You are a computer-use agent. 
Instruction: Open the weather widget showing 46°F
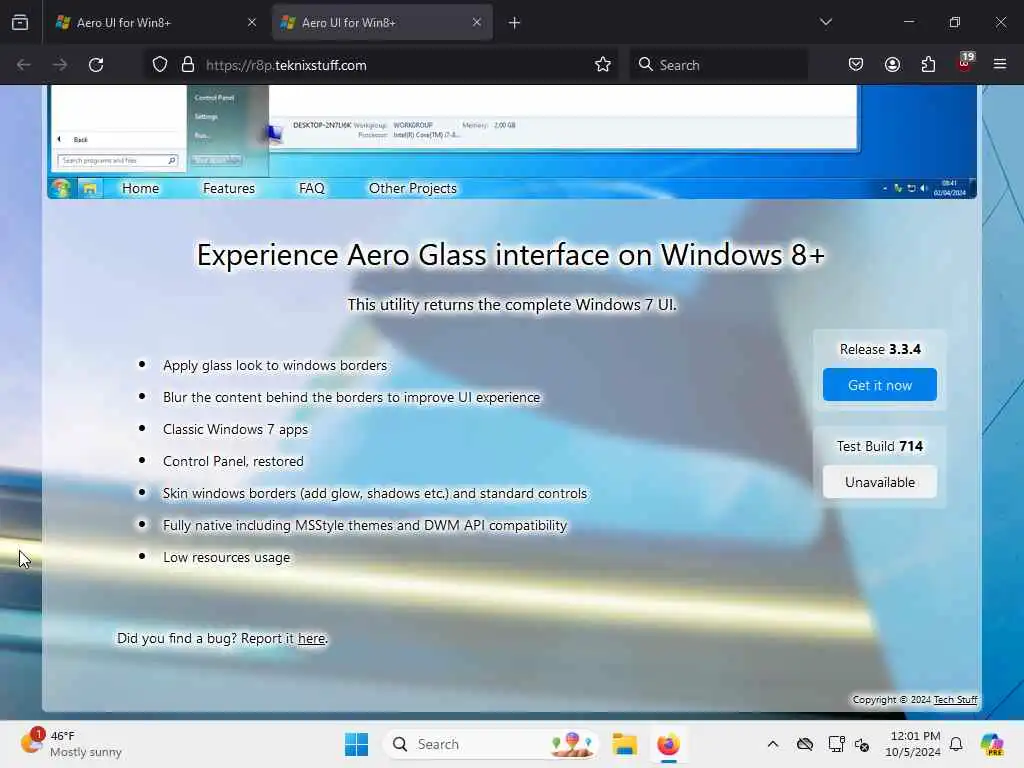click(71, 744)
